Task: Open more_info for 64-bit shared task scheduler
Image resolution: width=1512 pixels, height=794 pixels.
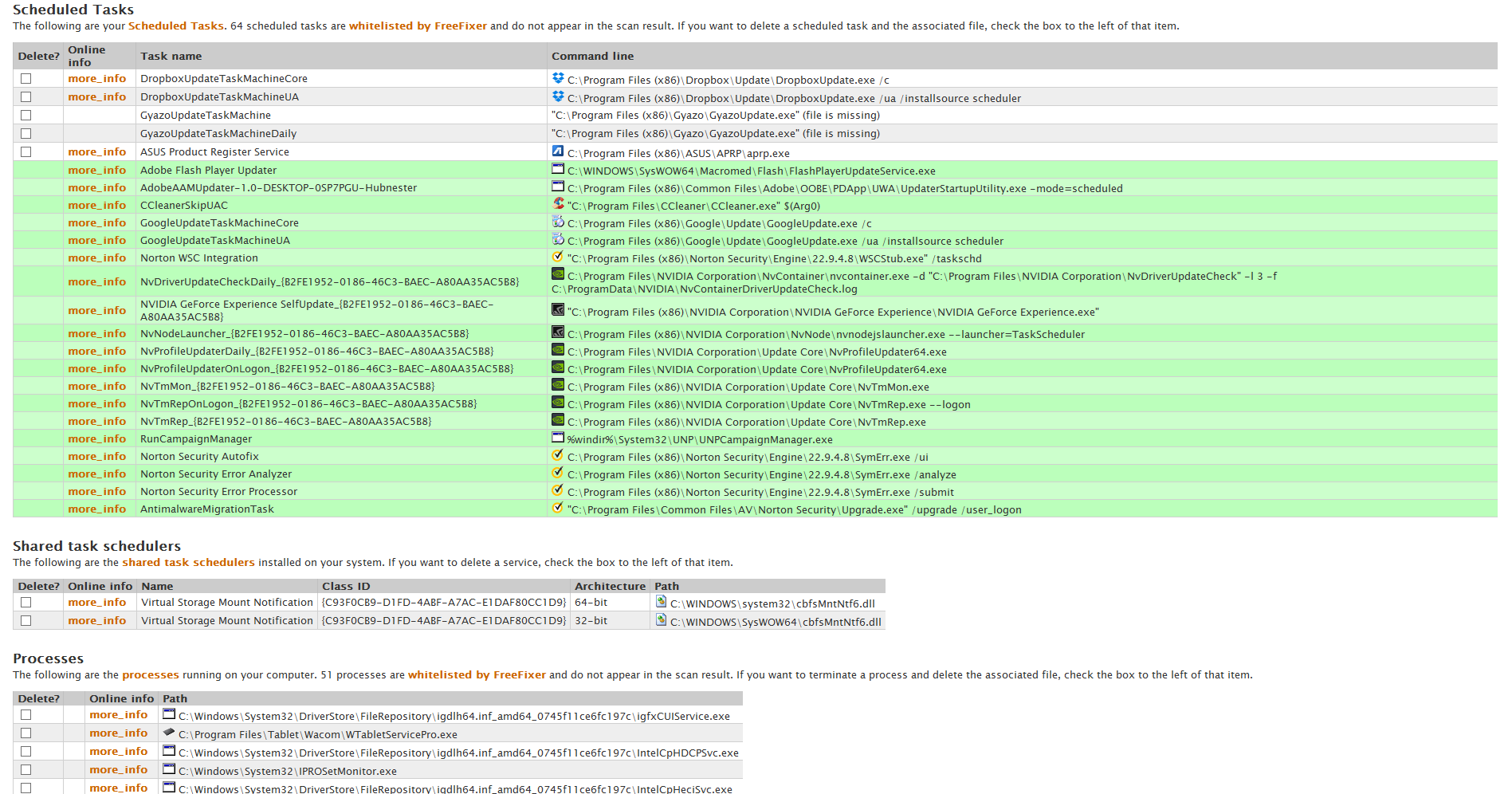Action: coord(97,602)
